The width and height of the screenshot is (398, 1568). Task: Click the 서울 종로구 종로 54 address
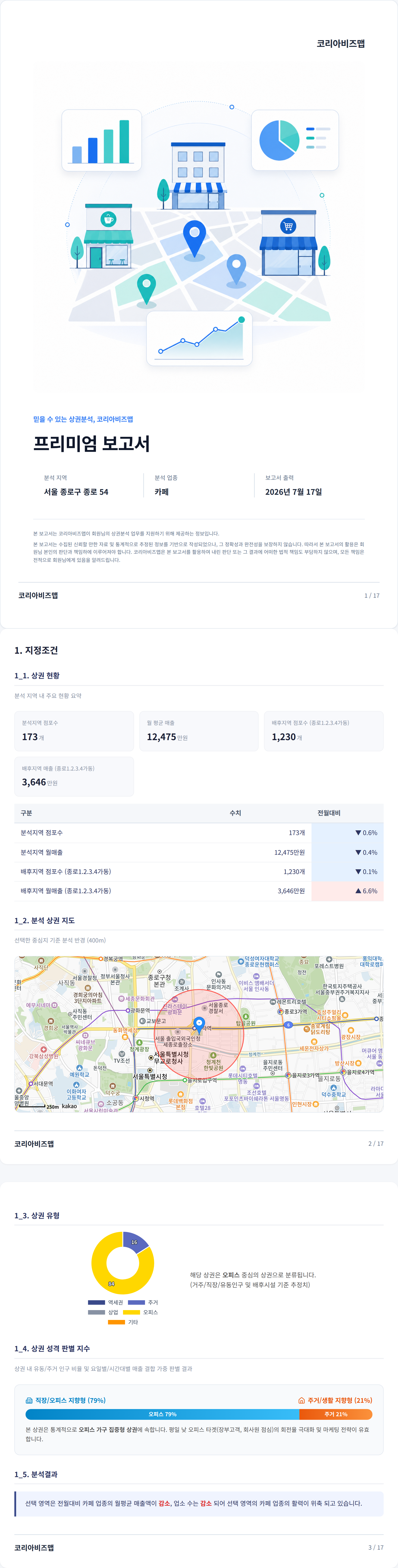(76, 492)
